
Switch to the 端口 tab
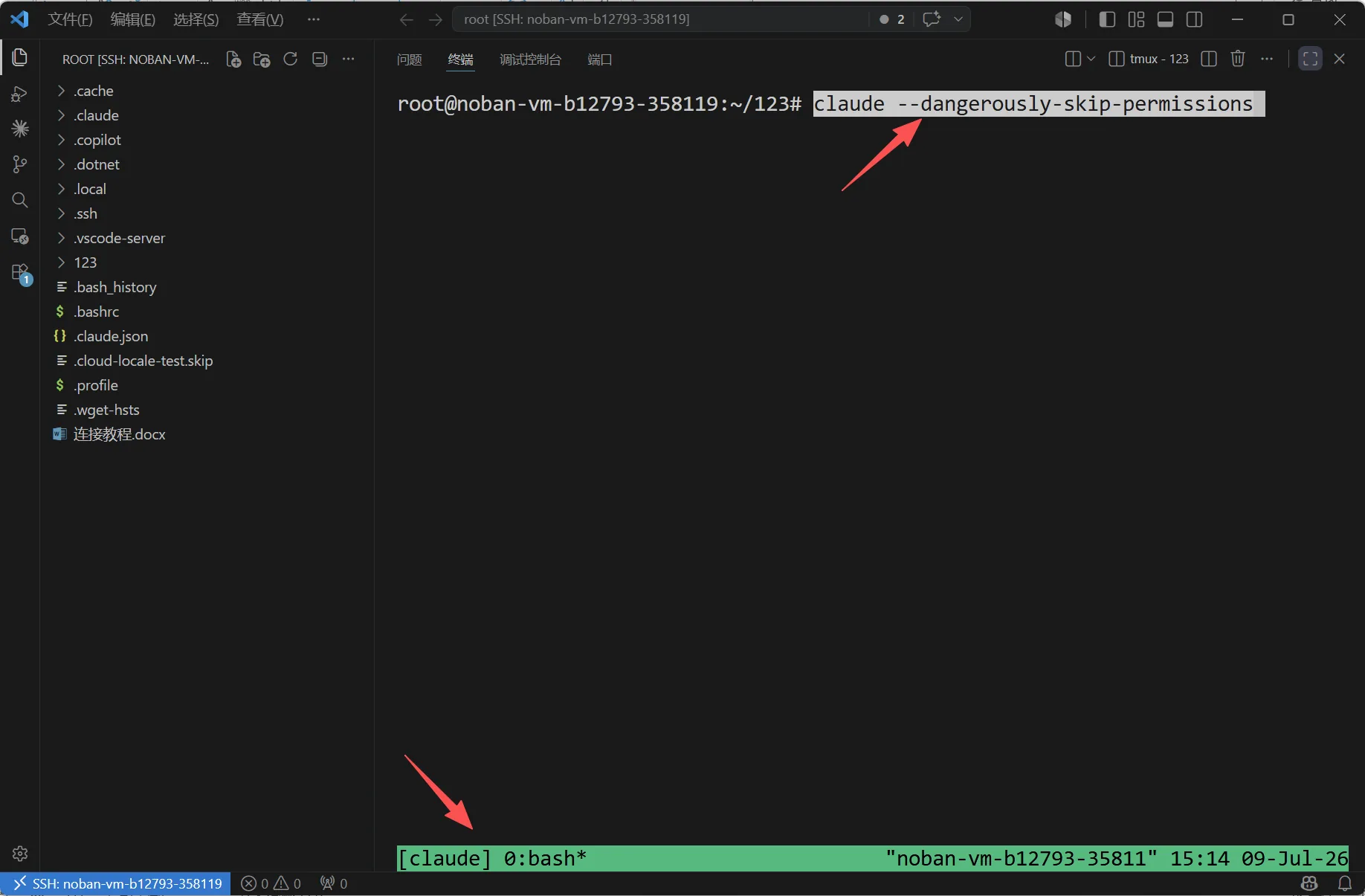(x=599, y=59)
